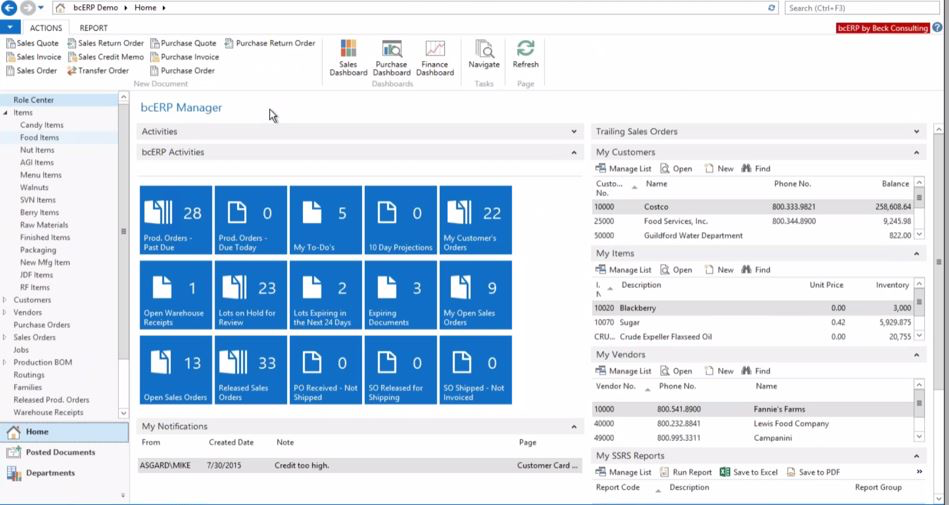
Task: Expand the Activities section
Action: (x=574, y=131)
